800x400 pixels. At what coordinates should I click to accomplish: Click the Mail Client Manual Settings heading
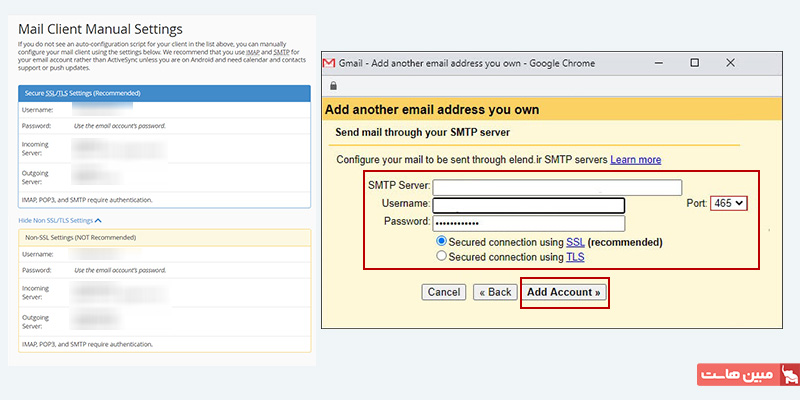click(x=100, y=29)
